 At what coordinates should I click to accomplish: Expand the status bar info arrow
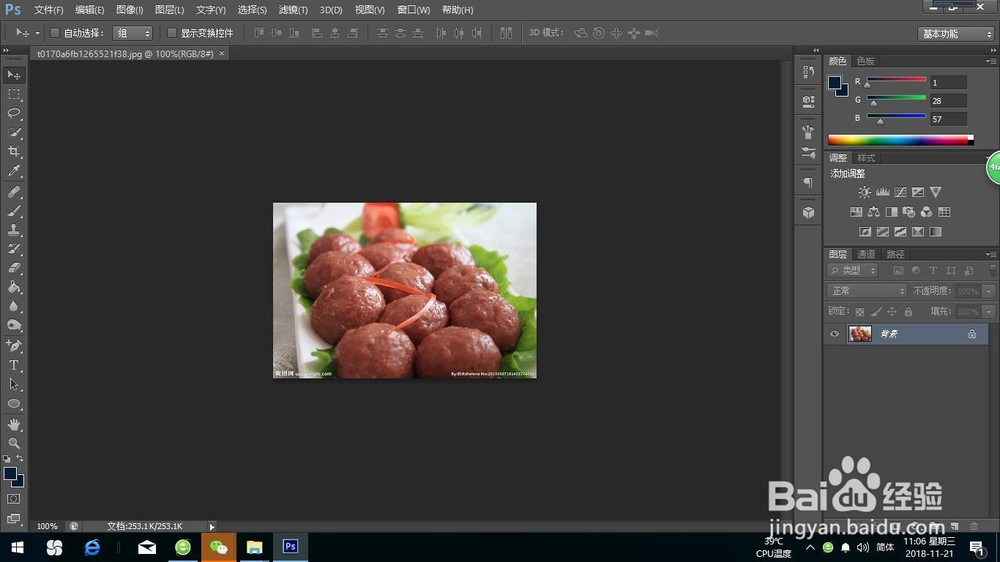click(212, 527)
